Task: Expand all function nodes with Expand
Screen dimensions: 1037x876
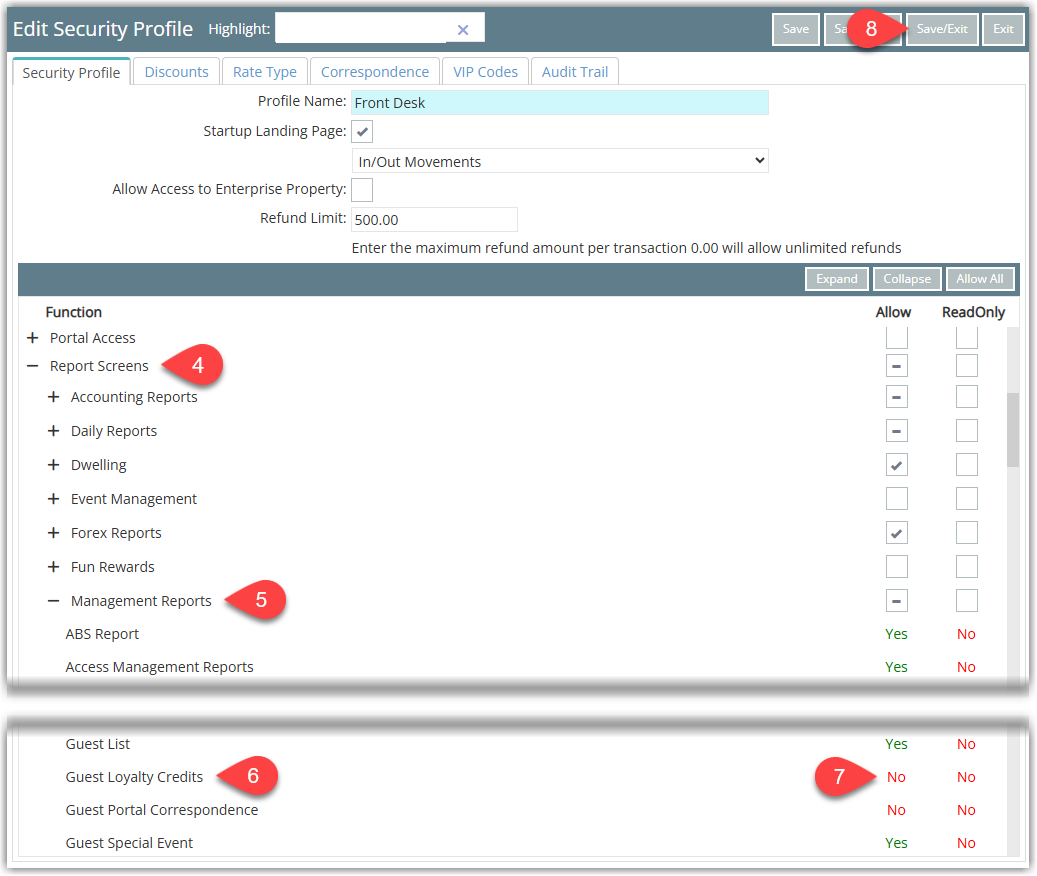Action: tap(837, 279)
